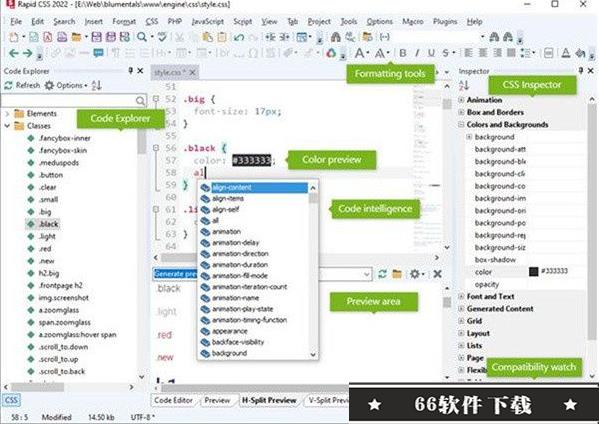The image size is (599, 424).
Task: Click the text color underlined A icon
Action: pos(566,53)
